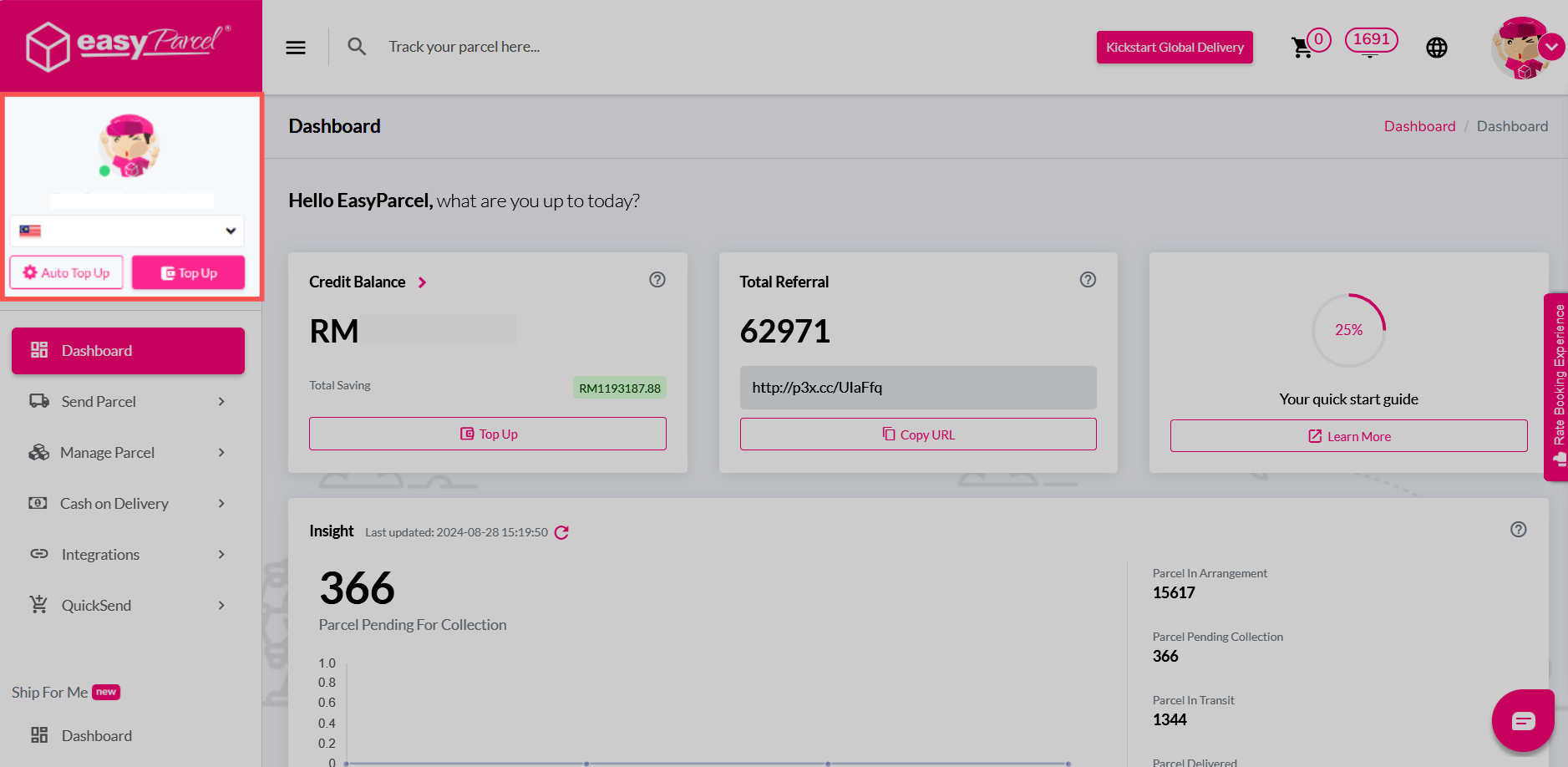
Task: Open the chat support bubble
Action: pyautogui.click(x=1523, y=720)
